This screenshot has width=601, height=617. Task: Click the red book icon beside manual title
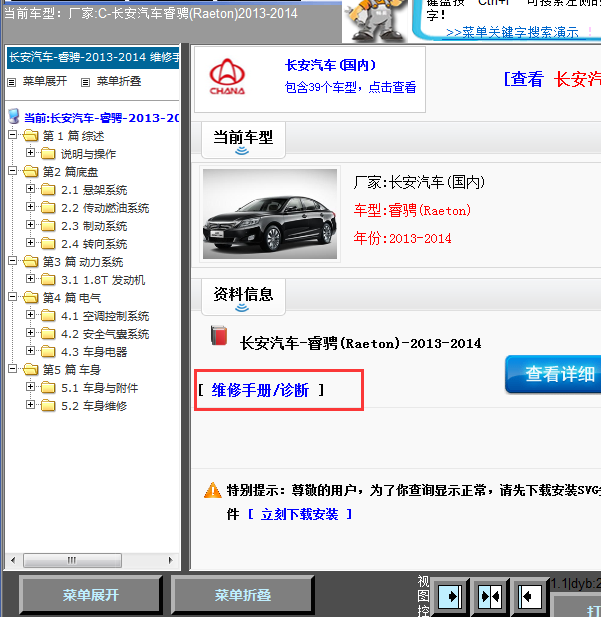click(219, 336)
